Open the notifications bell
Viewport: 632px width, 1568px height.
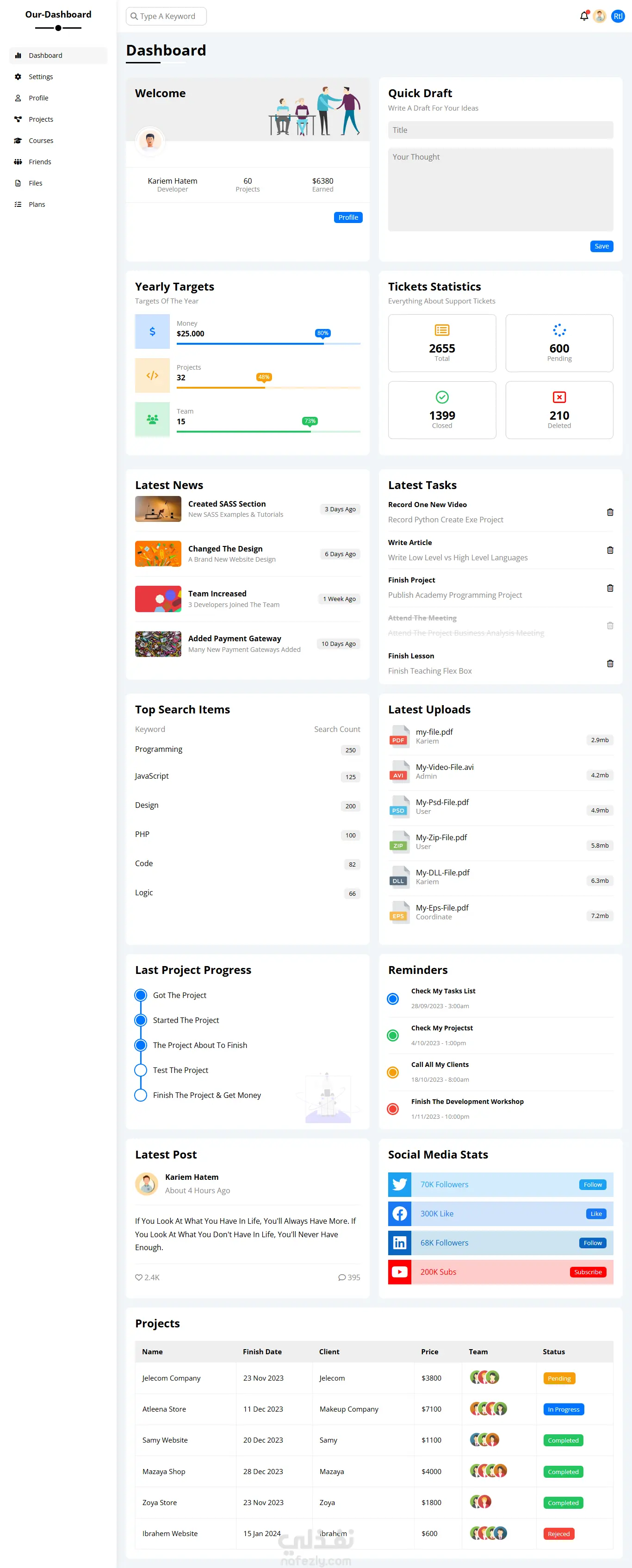584,16
